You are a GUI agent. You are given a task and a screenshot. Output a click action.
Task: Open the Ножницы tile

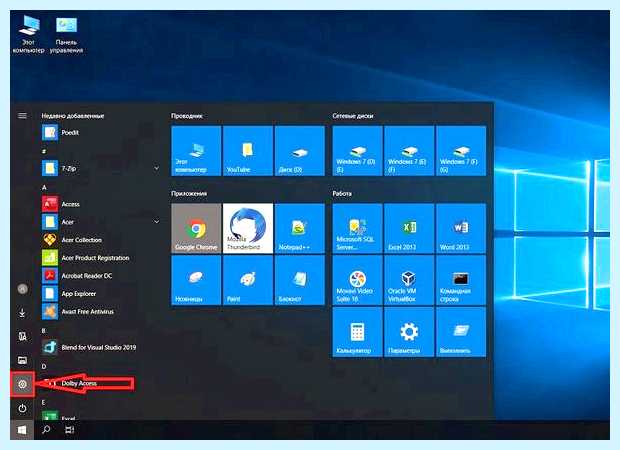(196, 280)
